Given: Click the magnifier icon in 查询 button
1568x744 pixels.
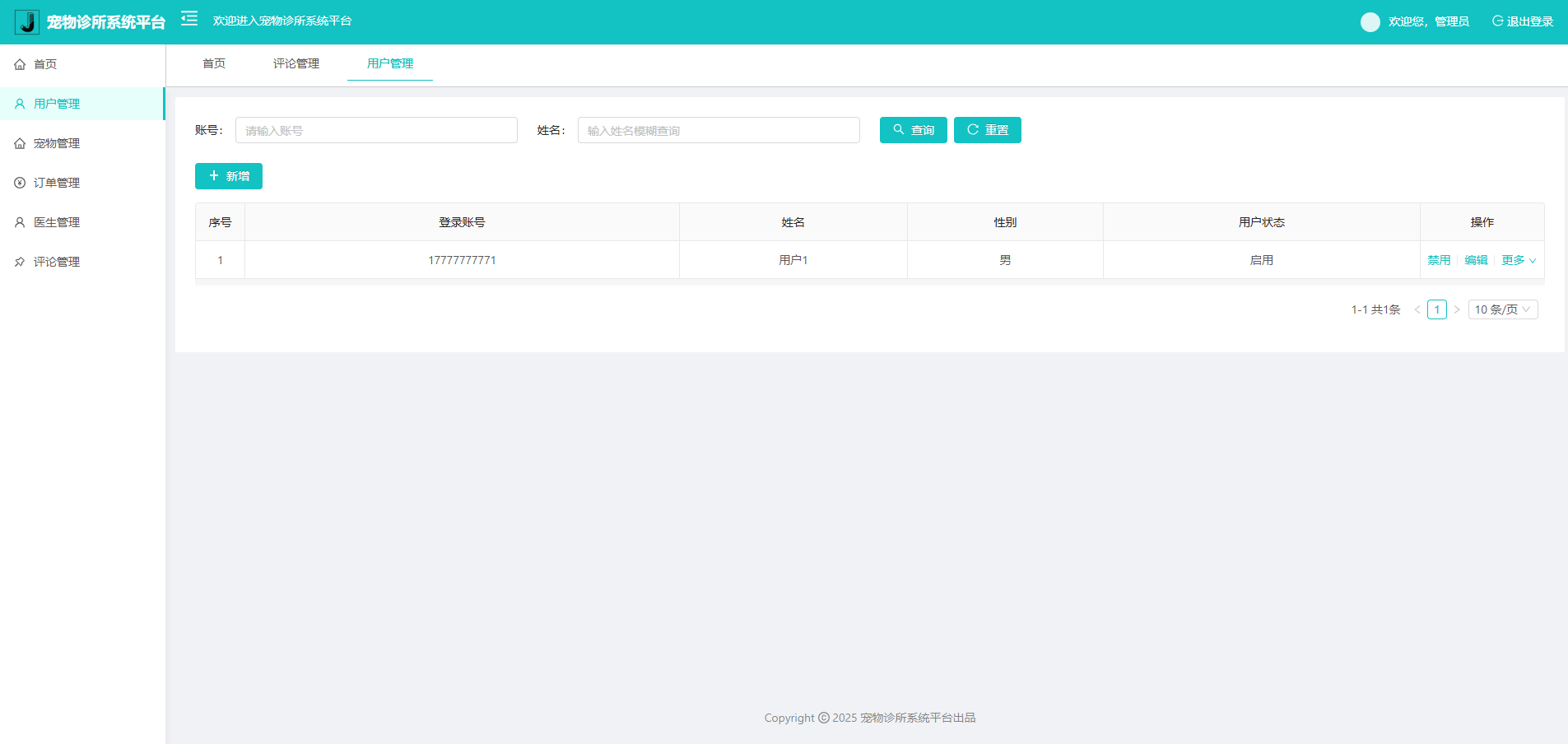Looking at the screenshot, I should (x=899, y=130).
